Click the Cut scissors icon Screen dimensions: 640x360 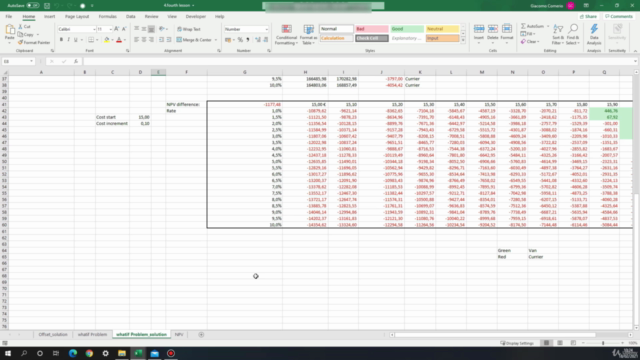point(20,27)
